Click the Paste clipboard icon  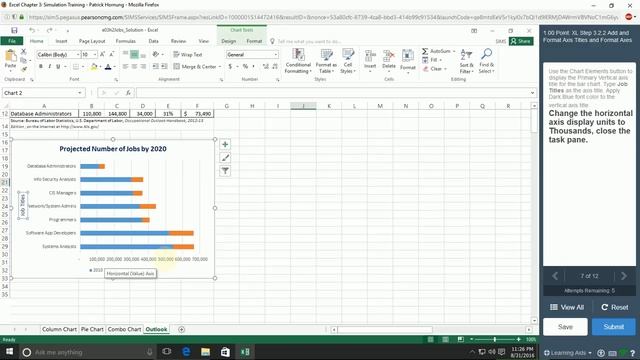(10, 56)
